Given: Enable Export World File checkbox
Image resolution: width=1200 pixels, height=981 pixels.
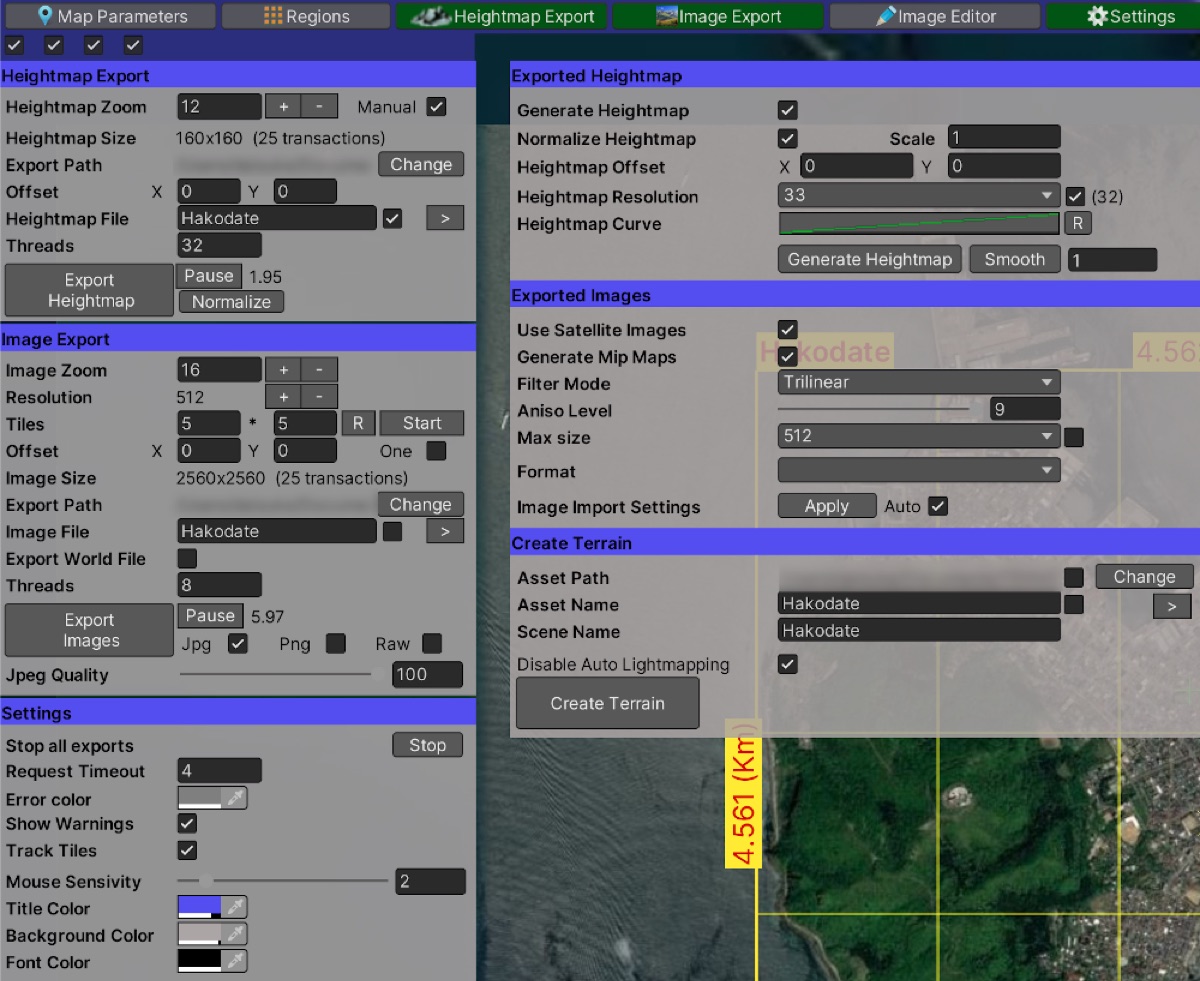Looking at the screenshot, I should pyautogui.click(x=187, y=559).
